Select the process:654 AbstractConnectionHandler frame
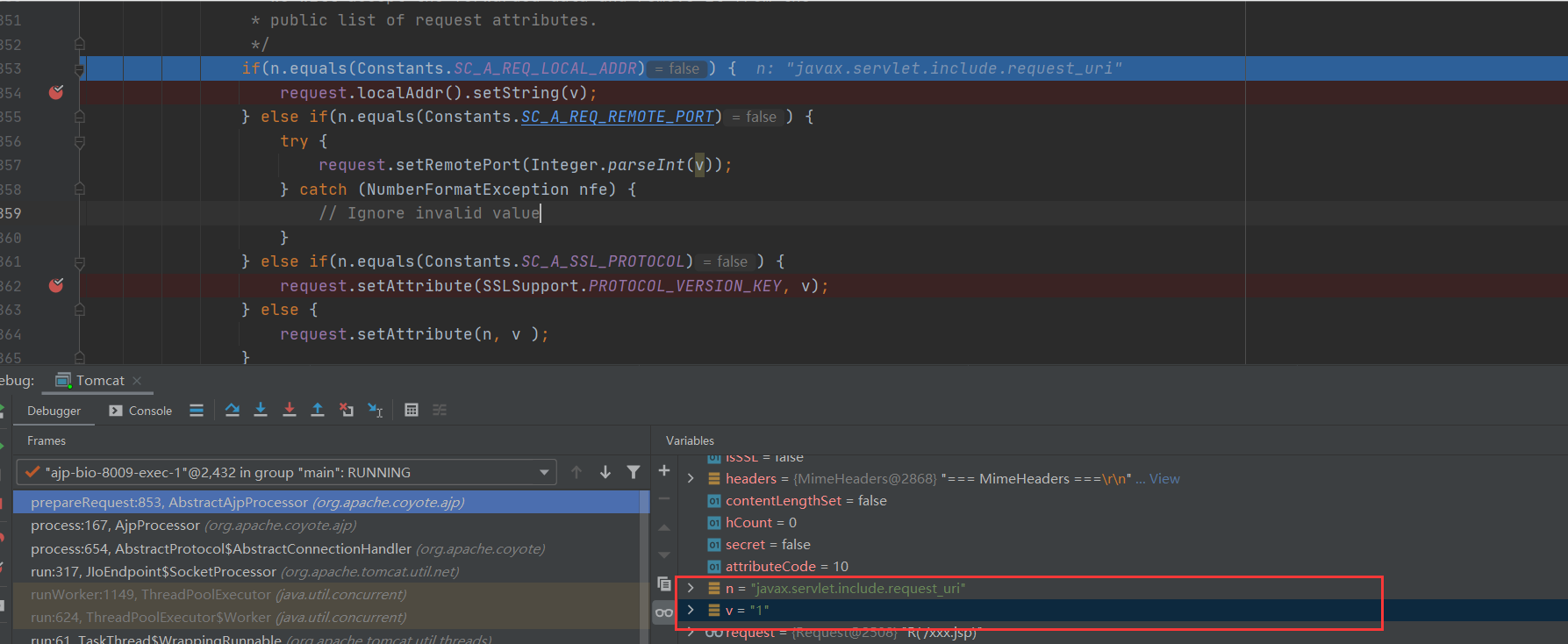 pos(326,548)
